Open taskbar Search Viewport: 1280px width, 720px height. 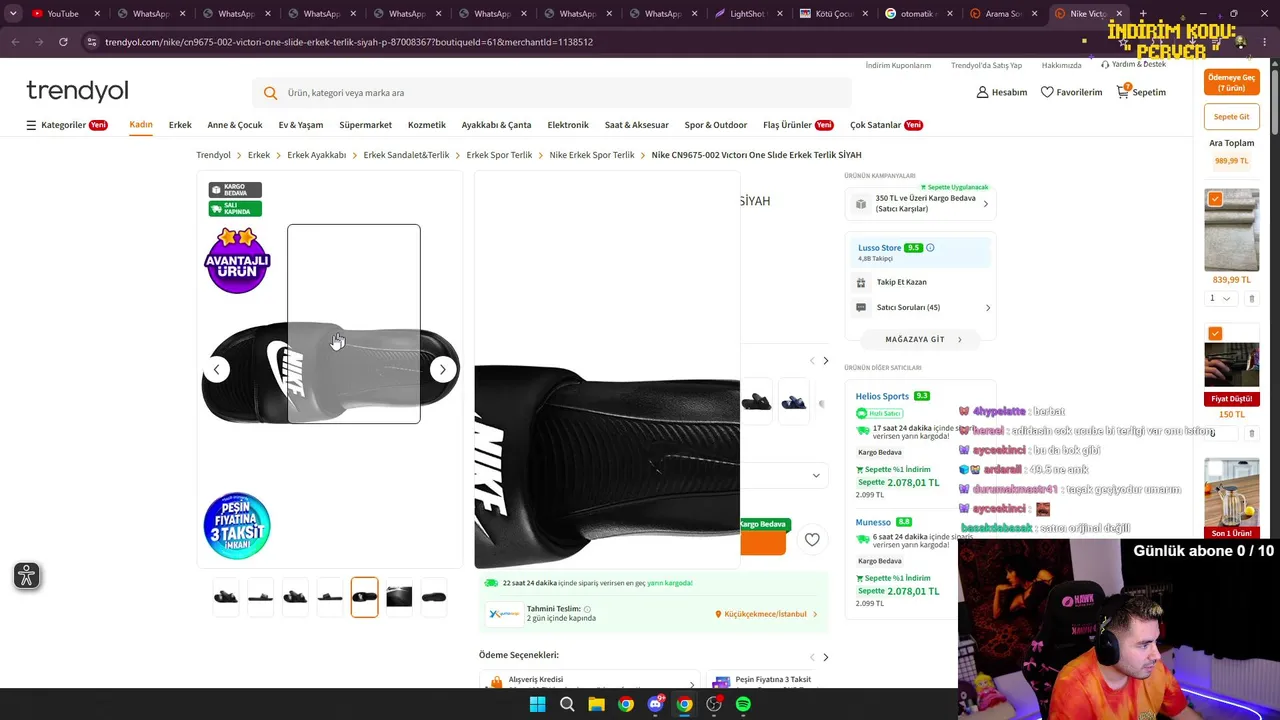[x=567, y=704]
